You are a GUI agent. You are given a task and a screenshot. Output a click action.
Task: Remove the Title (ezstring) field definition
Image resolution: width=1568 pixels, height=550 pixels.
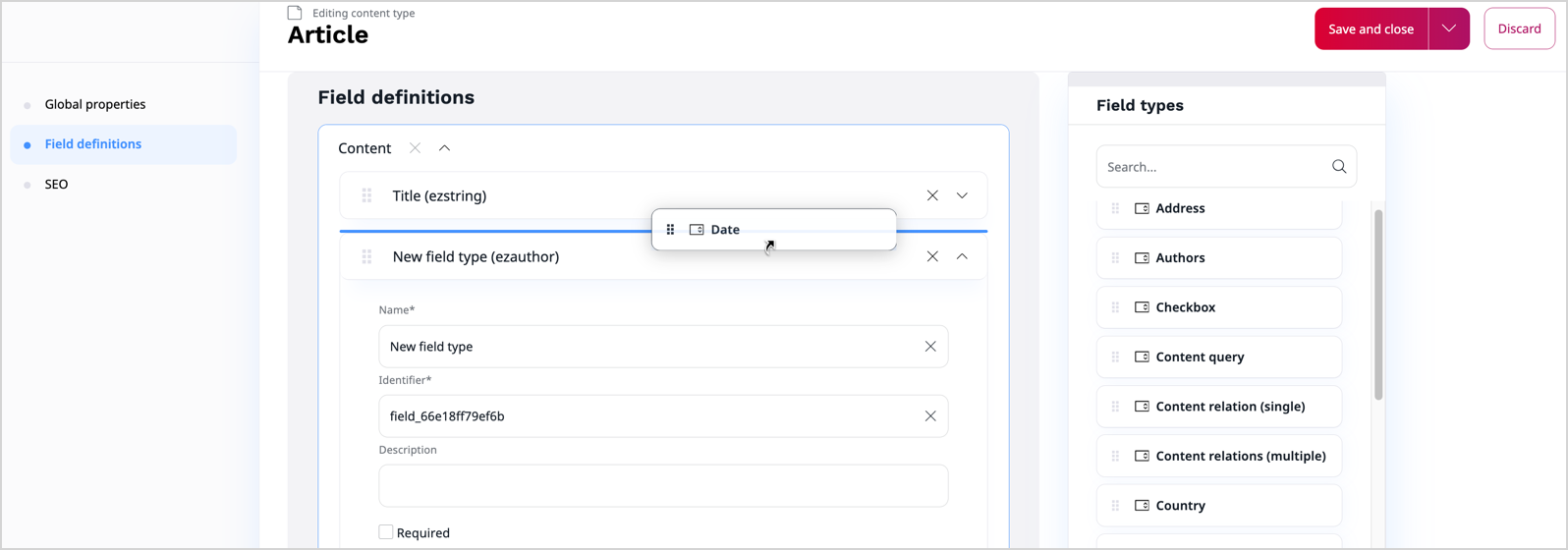[931, 195]
